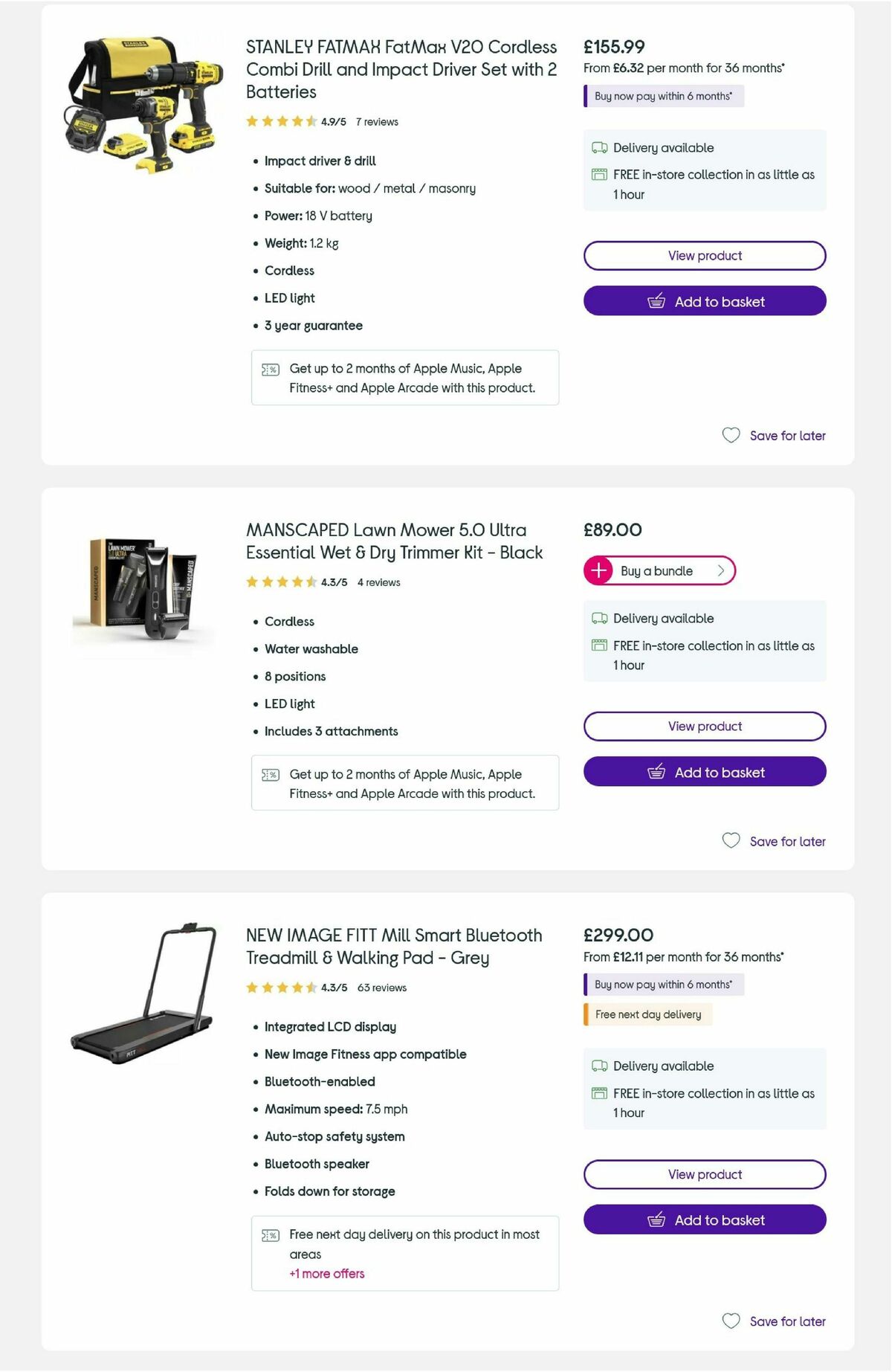
Task: Click the delivery truck icon for STANLEY drill set
Action: click(x=599, y=147)
